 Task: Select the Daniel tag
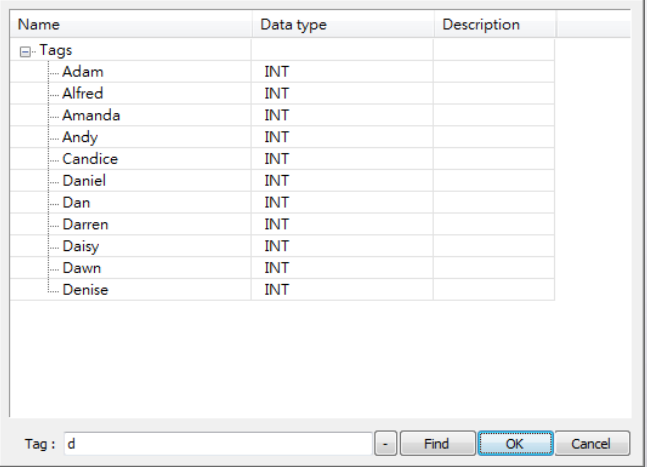(x=84, y=181)
